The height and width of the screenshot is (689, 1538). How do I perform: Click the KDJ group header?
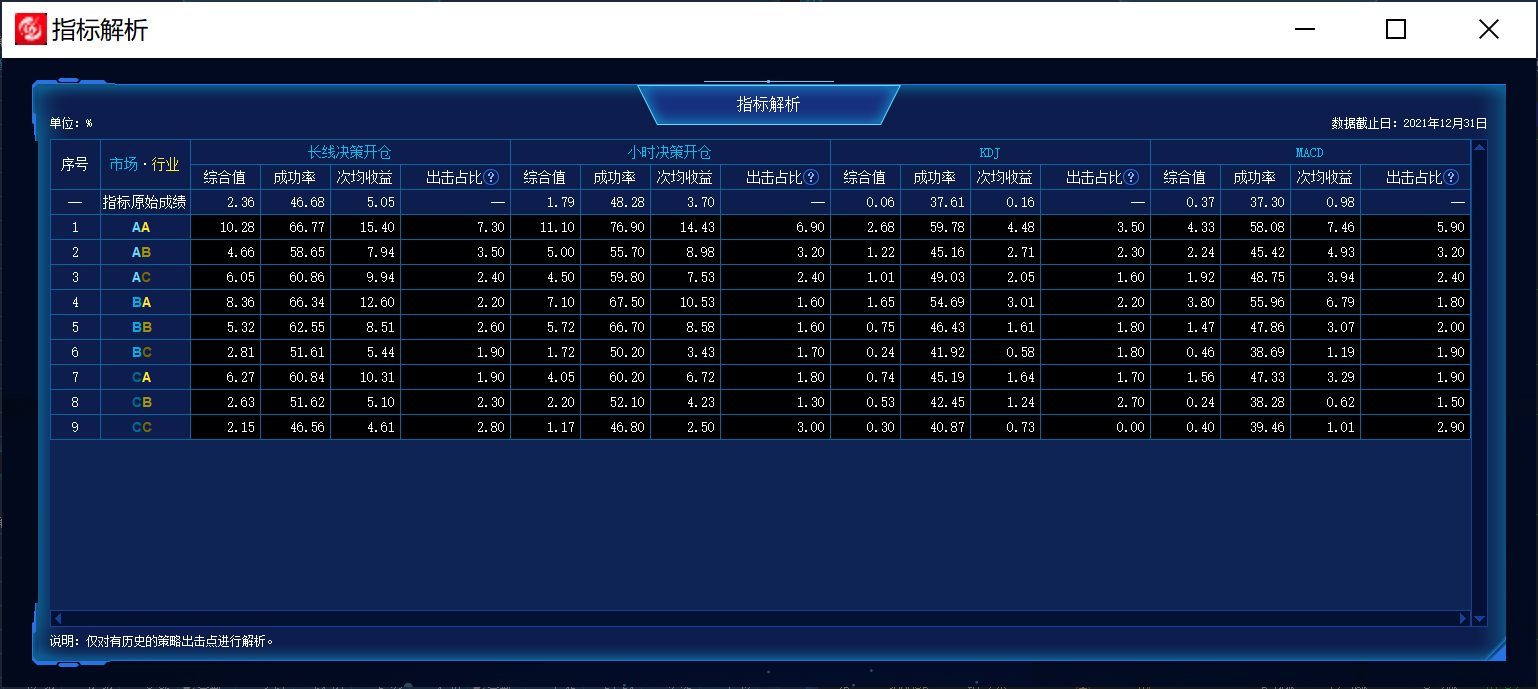989,152
